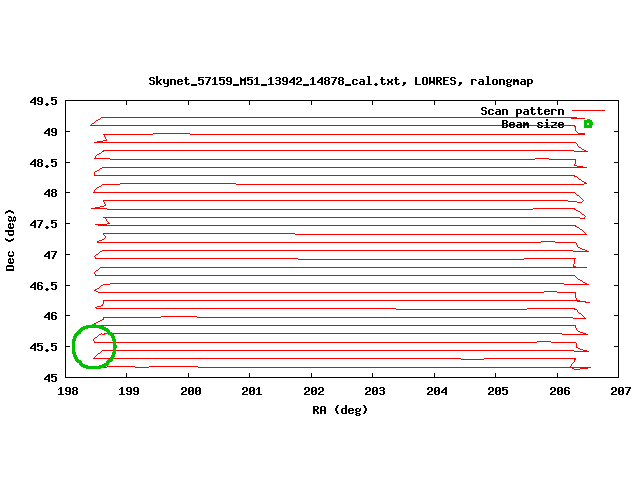
Task: Click the 48.5 Dec axis tick label
Action: (43, 163)
